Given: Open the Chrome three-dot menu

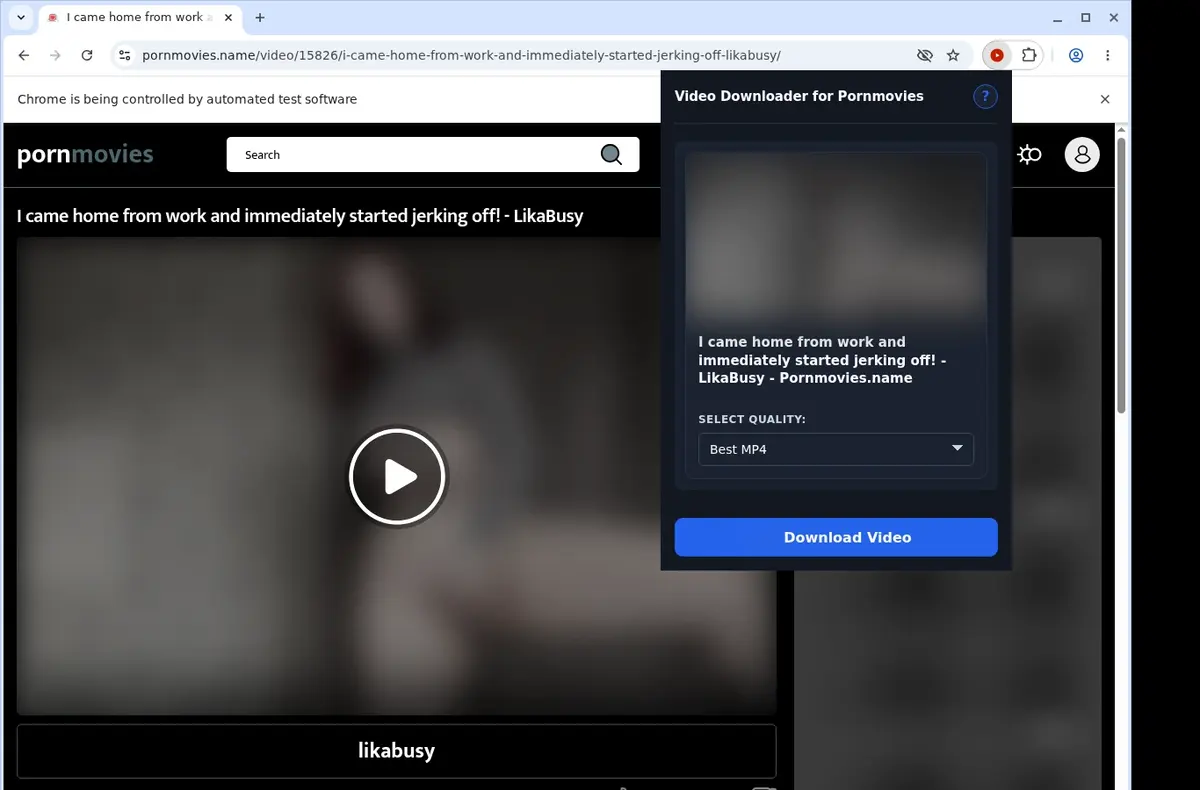Looking at the screenshot, I should (x=1107, y=56).
